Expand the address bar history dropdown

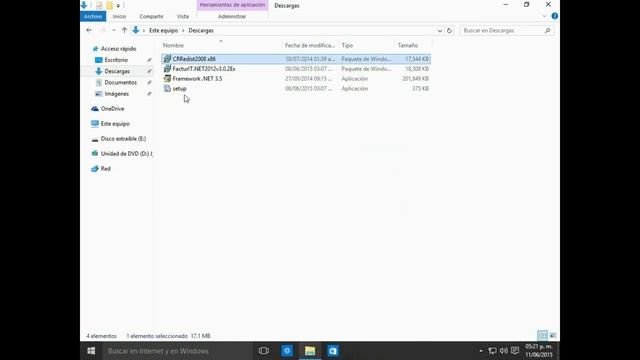pos(439,31)
